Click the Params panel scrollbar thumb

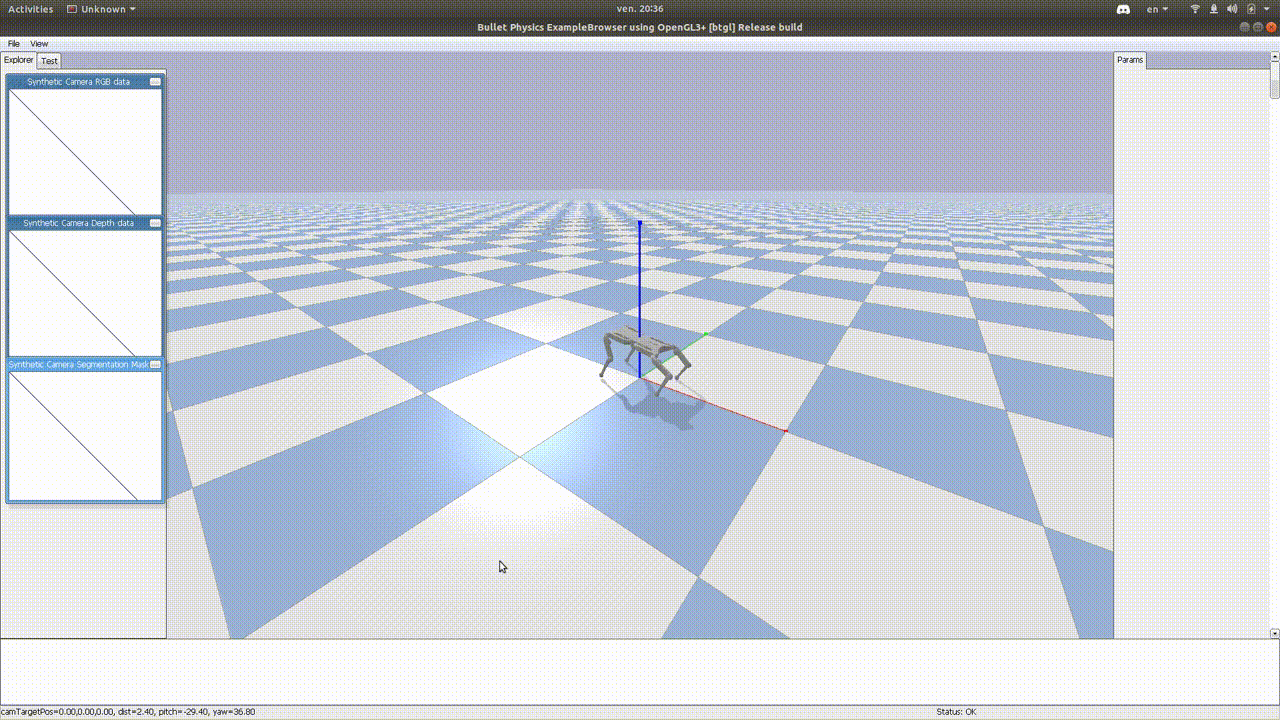[1275, 79]
